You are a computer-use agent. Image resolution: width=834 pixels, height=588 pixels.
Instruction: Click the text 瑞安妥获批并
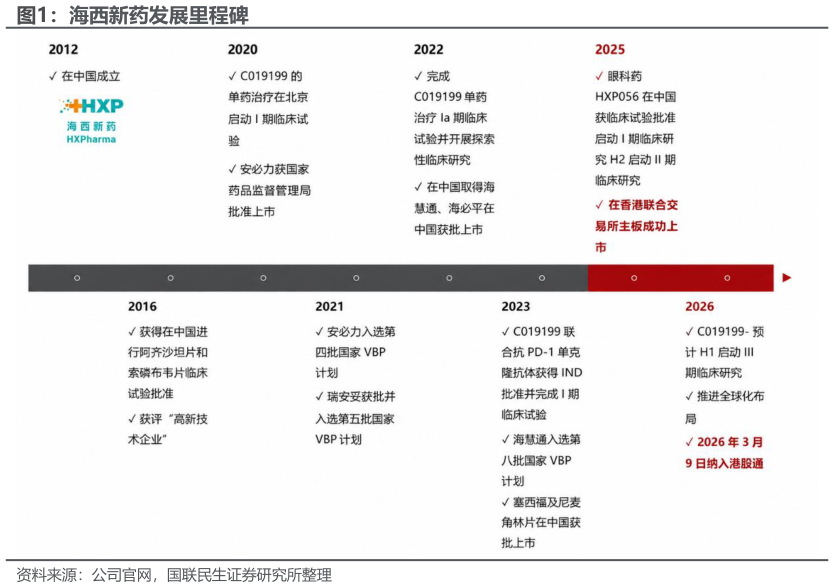361,397
